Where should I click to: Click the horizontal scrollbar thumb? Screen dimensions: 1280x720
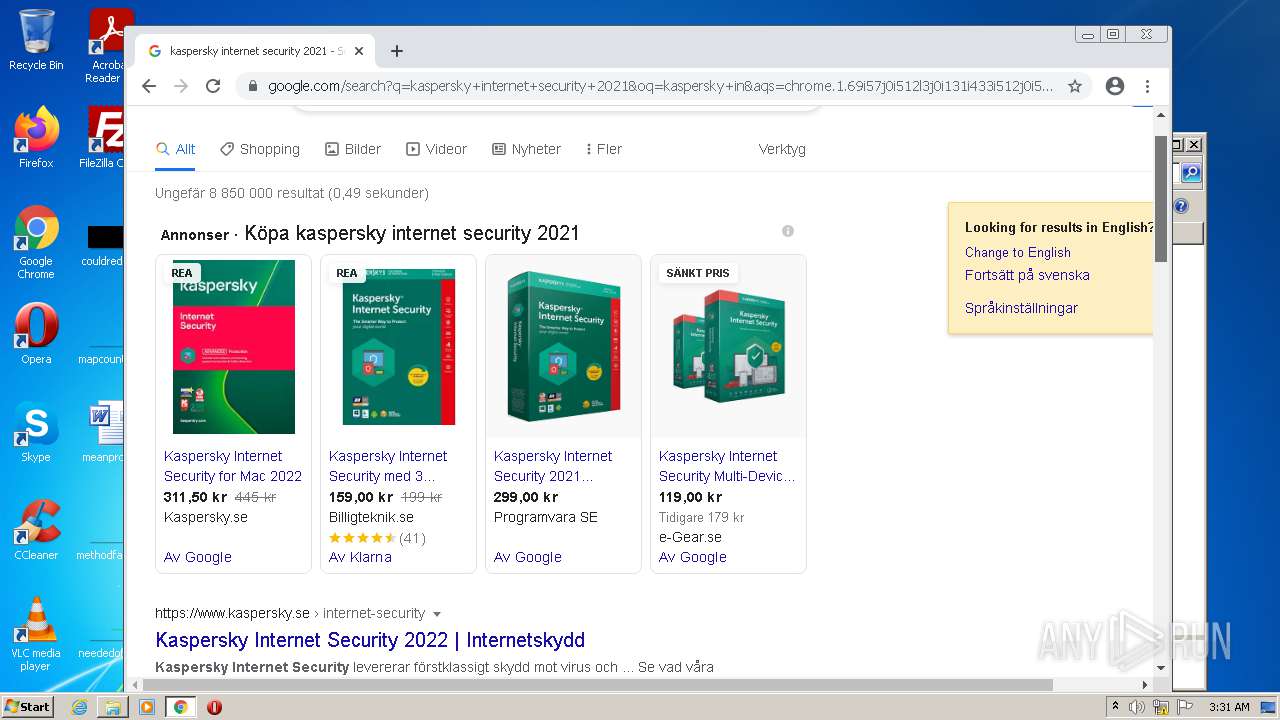point(597,685)
